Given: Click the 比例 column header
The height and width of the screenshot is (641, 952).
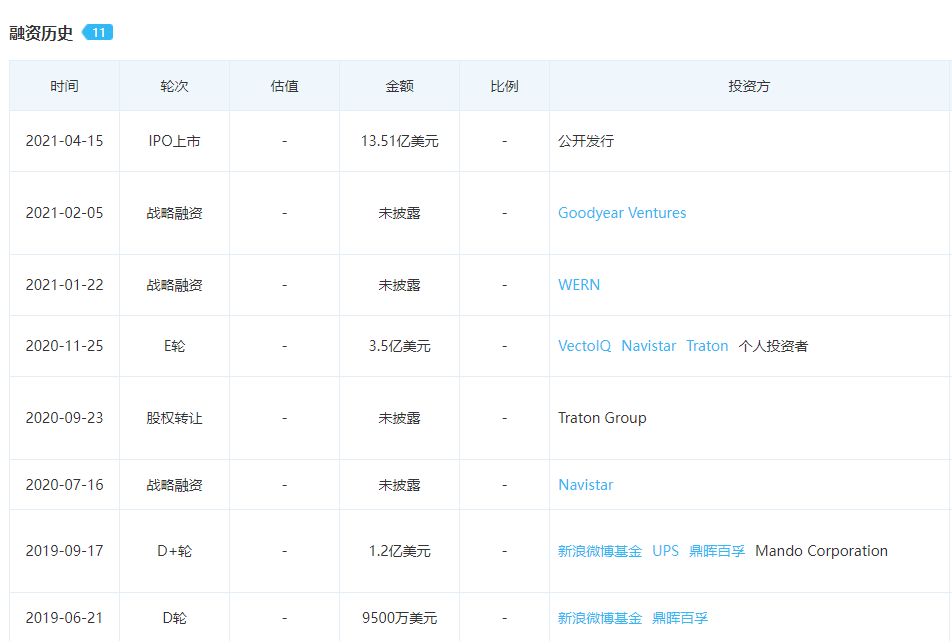Looking at the screenshot, I should click(x=505, y=86).
